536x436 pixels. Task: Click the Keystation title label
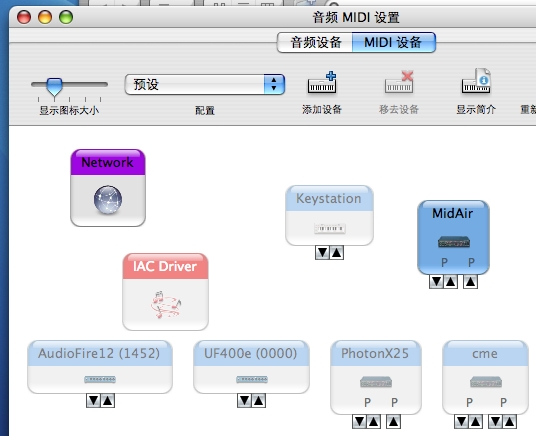click(x=329, y=199)
